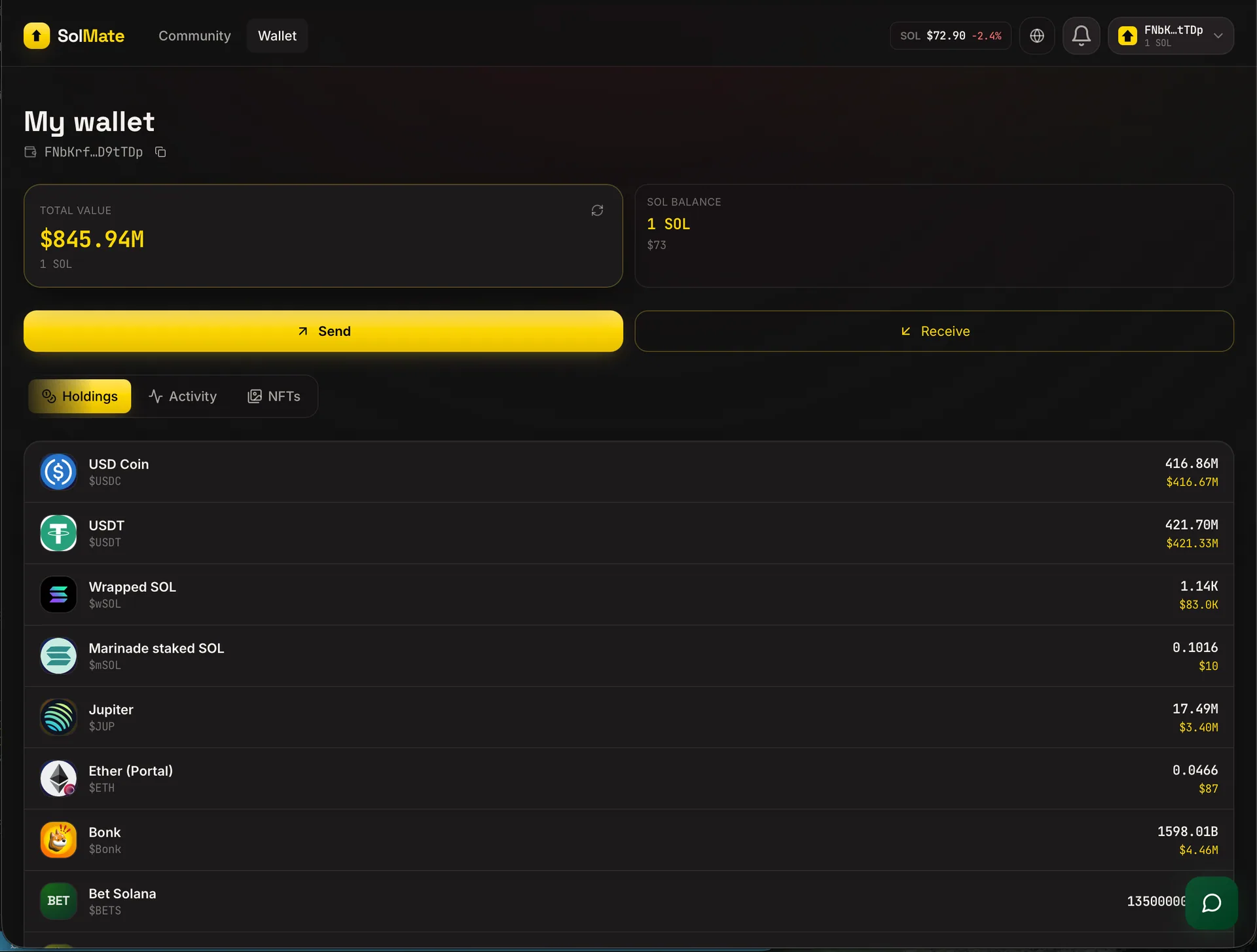Click the SOL $72.90 price ticker
Image resolution: width=1257 pixels, height=952 pixels.
coord(950,36)
